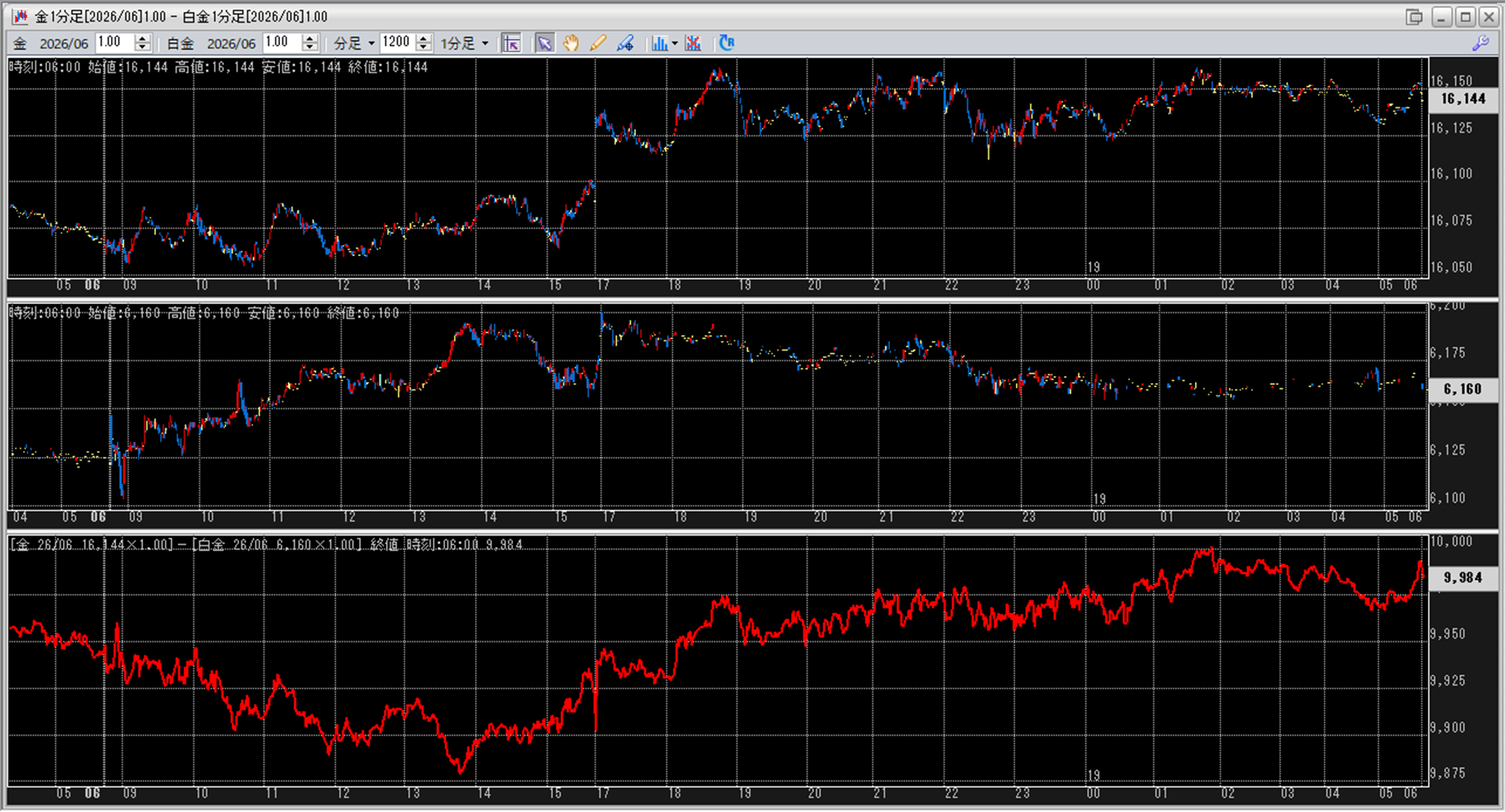Screen dimensions: 1505x812
Task: Open the 1分足 interval dropdown
Action: pyautogui.click(x=485, y=43)
